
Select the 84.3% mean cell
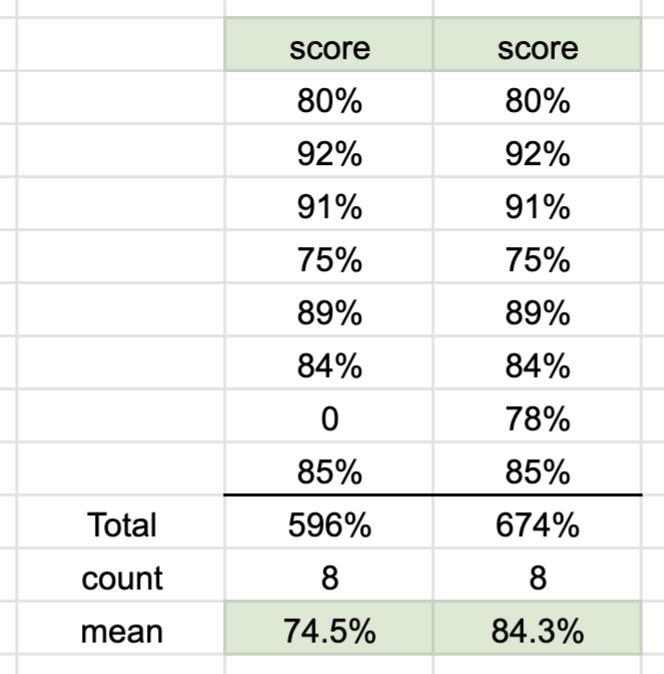click(537, 628)
